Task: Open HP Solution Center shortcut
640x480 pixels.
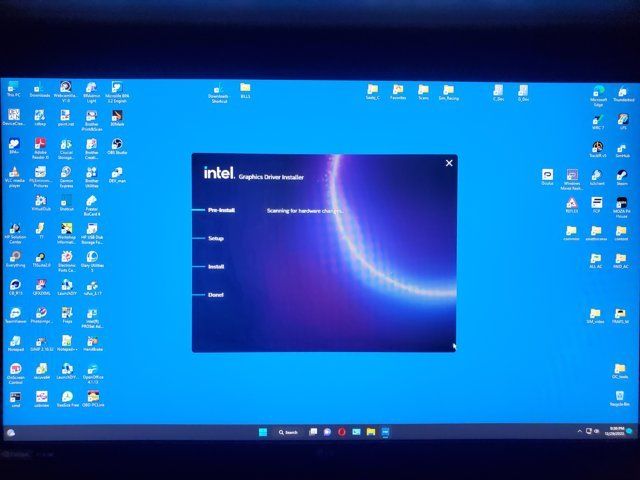Action: pyautogui.click(x=15, y=234)
